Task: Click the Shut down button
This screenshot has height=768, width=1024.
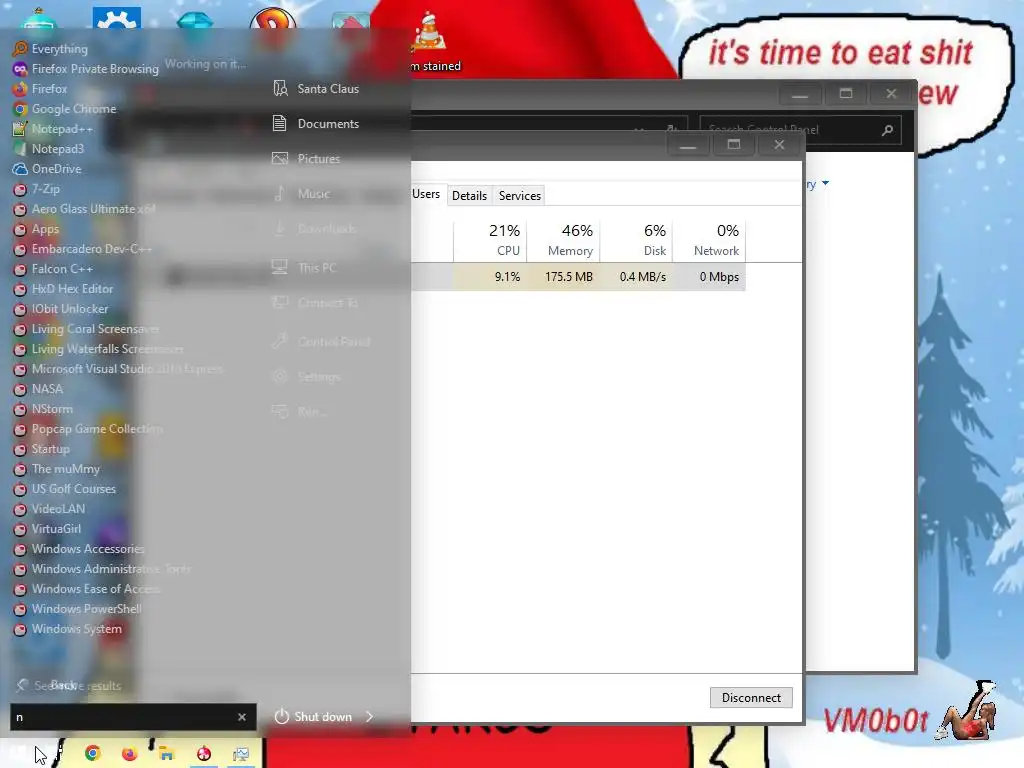Action: point(313,716)
